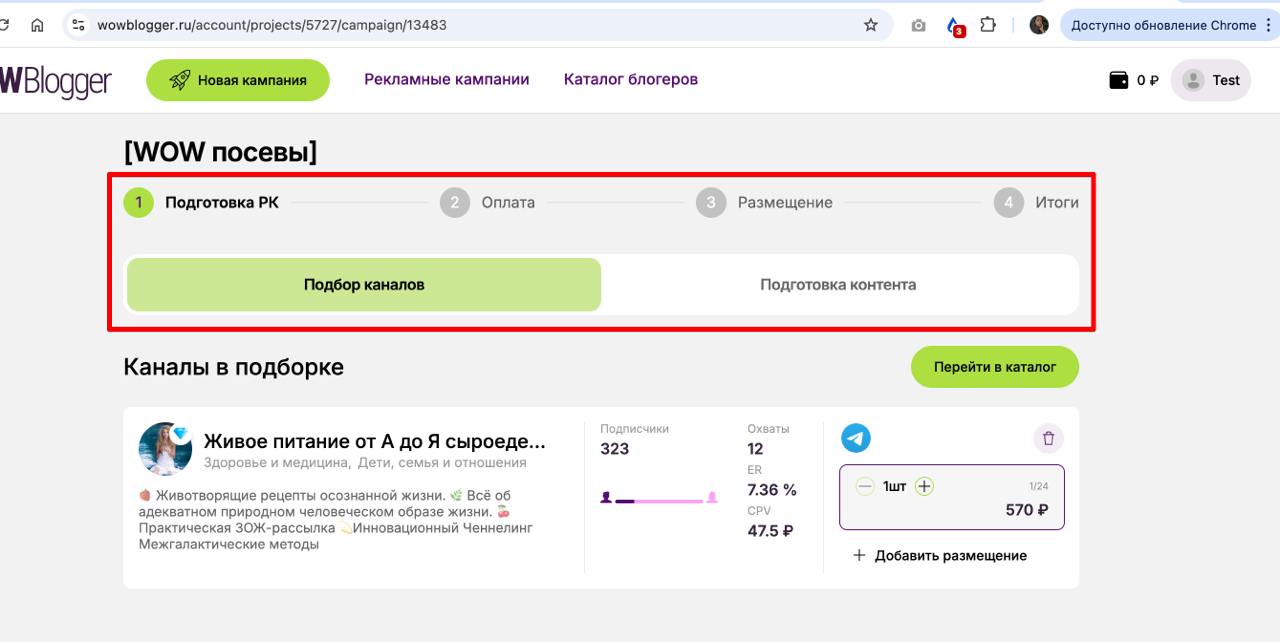Image resolution: width=1280 pixels, height=642 pixels.
Task: Open the wallet balance icon
Action: 1119,80
